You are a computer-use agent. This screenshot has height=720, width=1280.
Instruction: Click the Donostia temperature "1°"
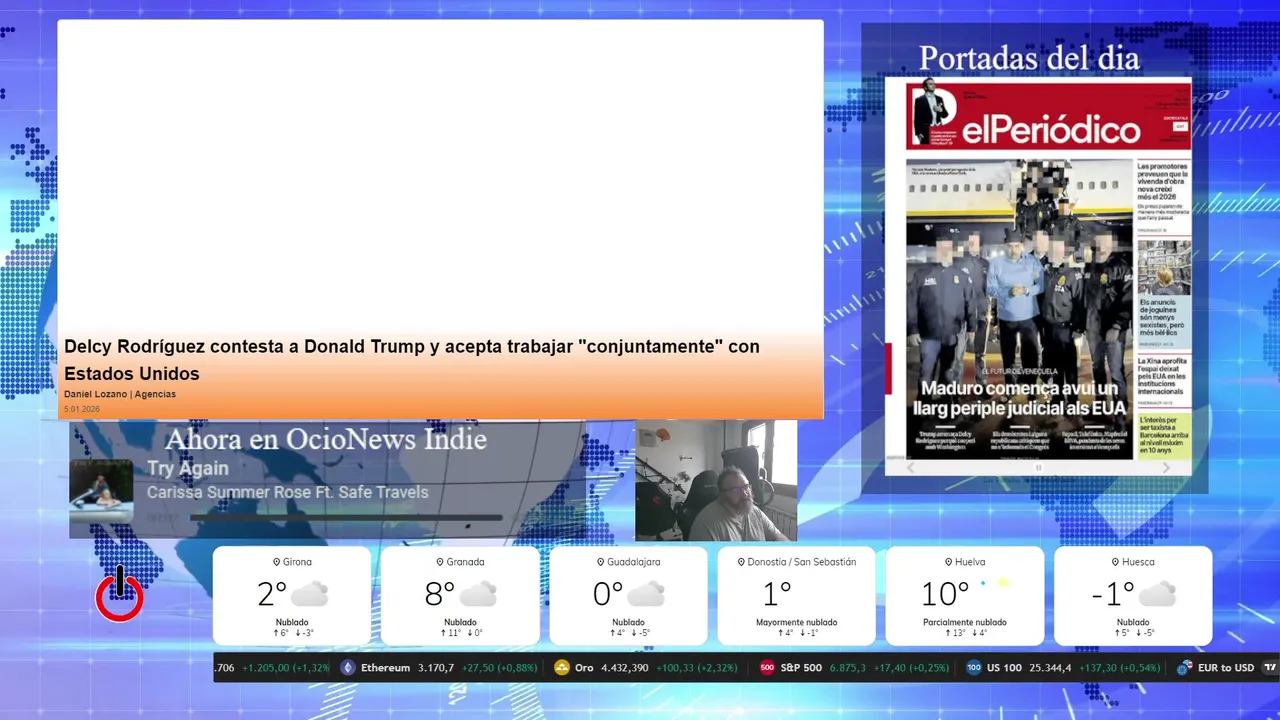coord(777,594)
